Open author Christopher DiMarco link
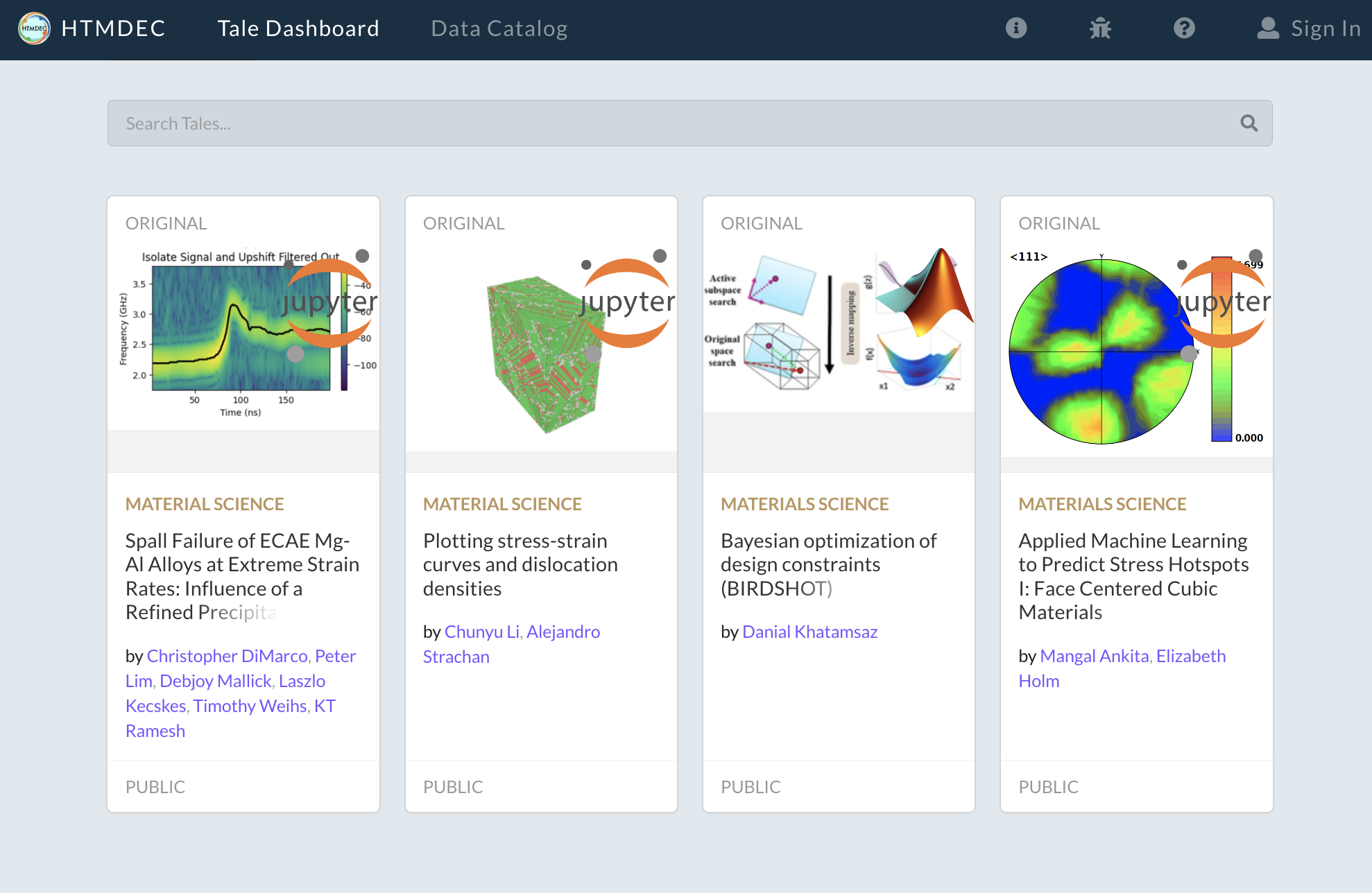The width and height of the screenshot is (1372, 893). (x=227, y=656)
